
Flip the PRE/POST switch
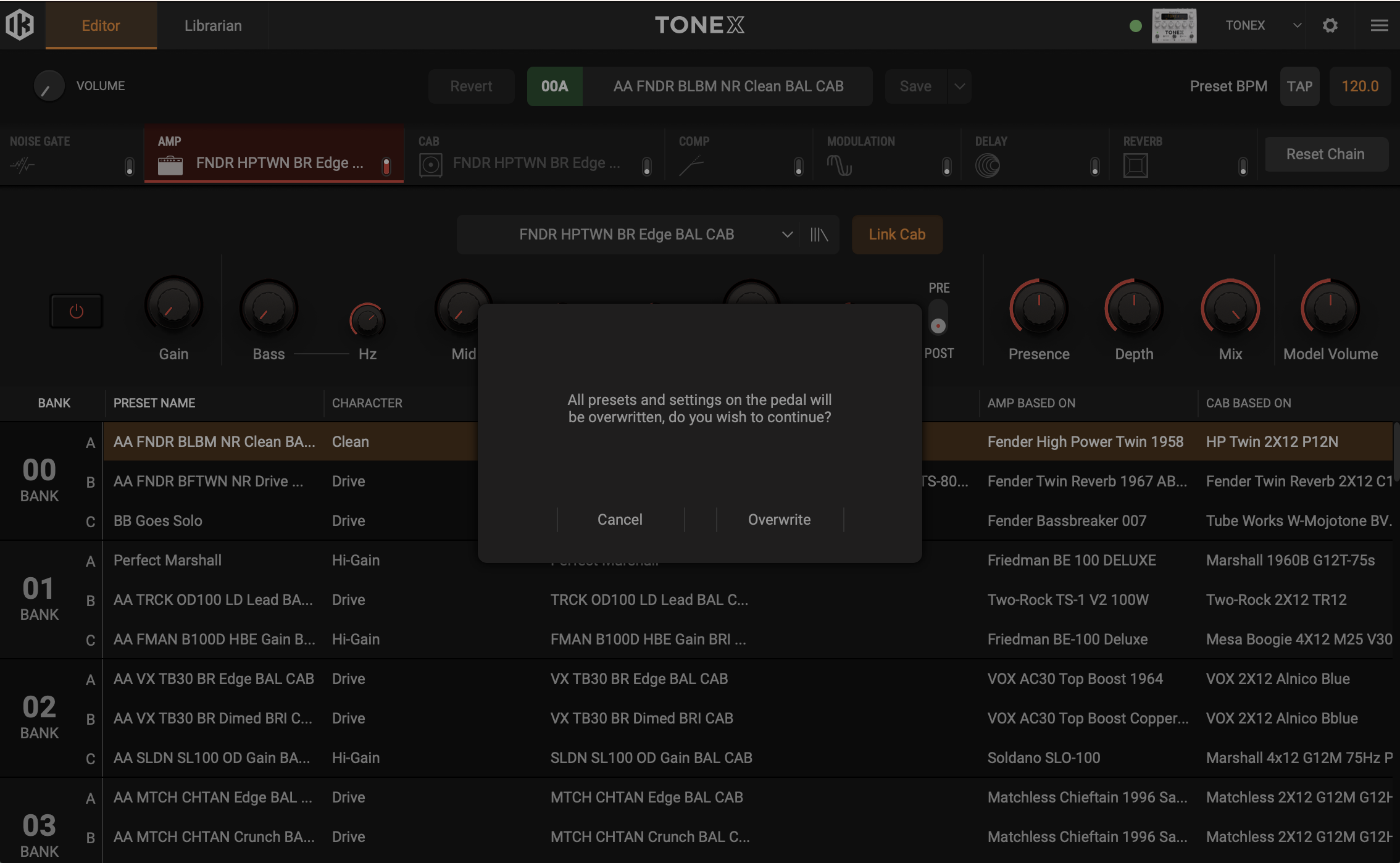pyautogui.click(x=938, y=317)
